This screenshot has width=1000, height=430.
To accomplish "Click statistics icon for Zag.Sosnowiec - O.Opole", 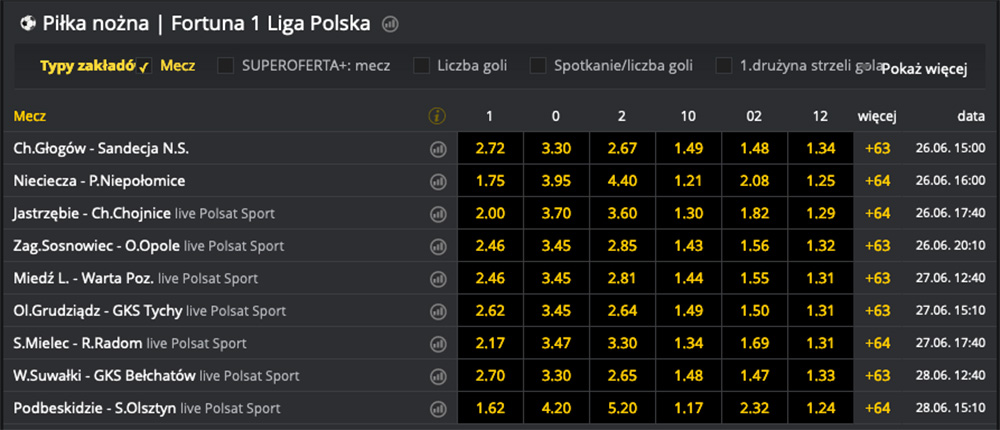I will tap(437, 246).
